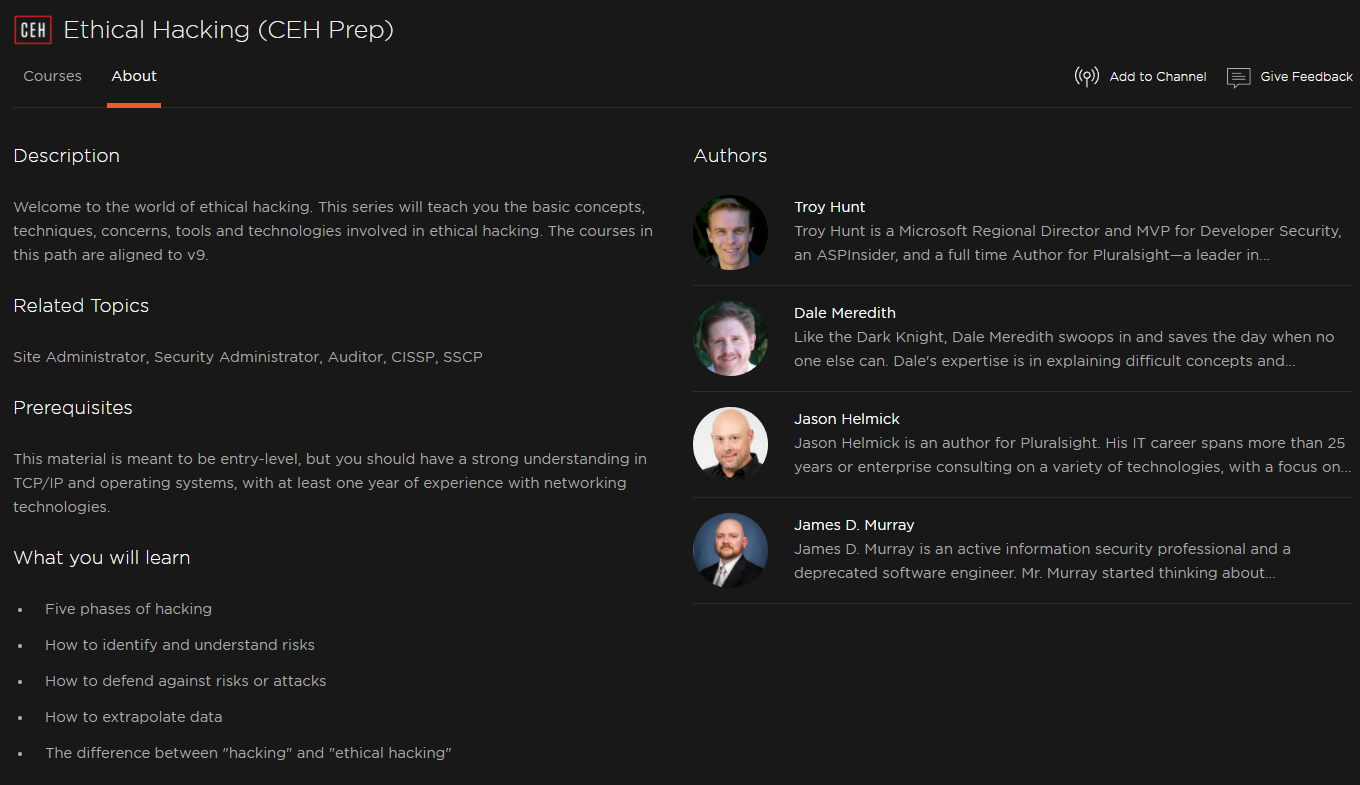
Task: Click the Ethical Hacking (CEH Prep) title
Action: tap(228, 30)
